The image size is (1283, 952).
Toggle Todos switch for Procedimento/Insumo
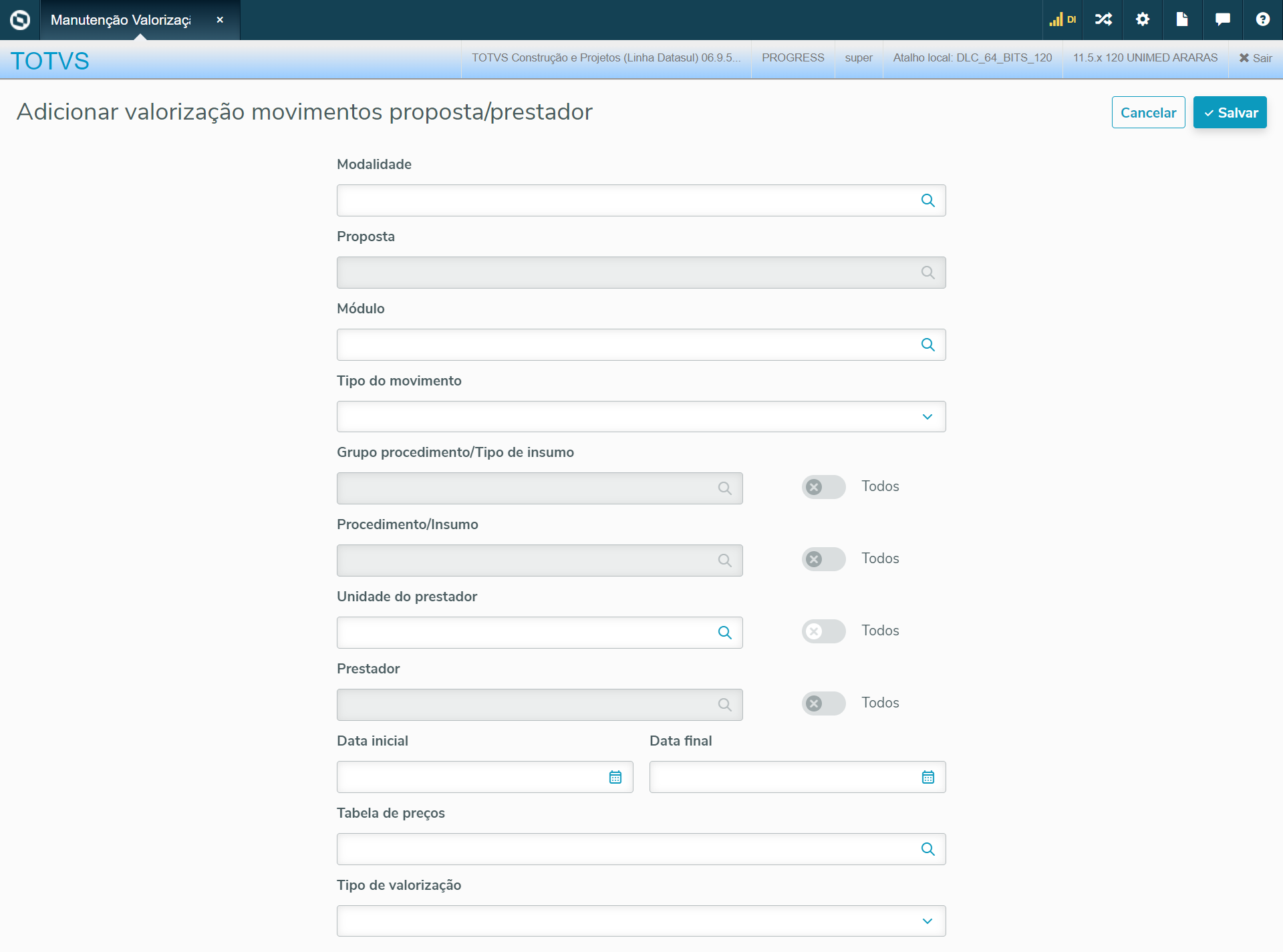(x=823, y=559)
